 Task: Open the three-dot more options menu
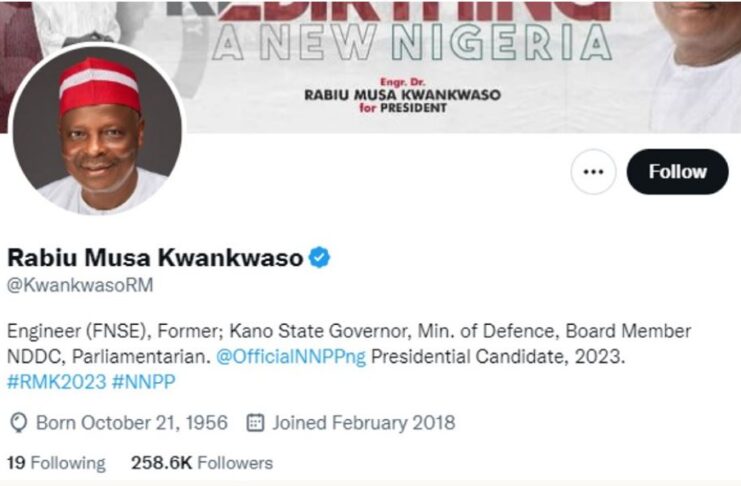[x=593, y=172]
